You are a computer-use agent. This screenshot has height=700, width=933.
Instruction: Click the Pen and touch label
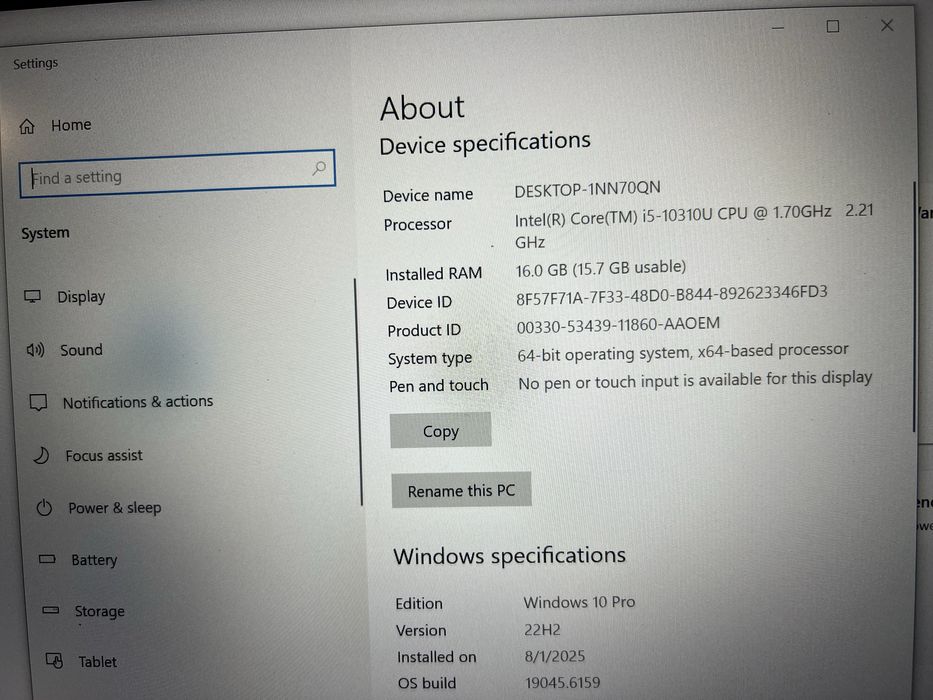(x=439, y=386)
